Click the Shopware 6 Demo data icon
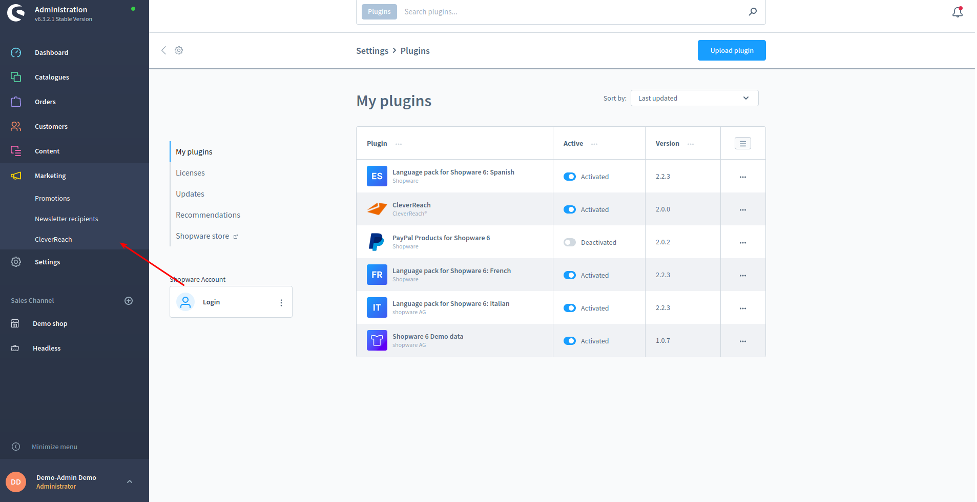 [377, 341]
